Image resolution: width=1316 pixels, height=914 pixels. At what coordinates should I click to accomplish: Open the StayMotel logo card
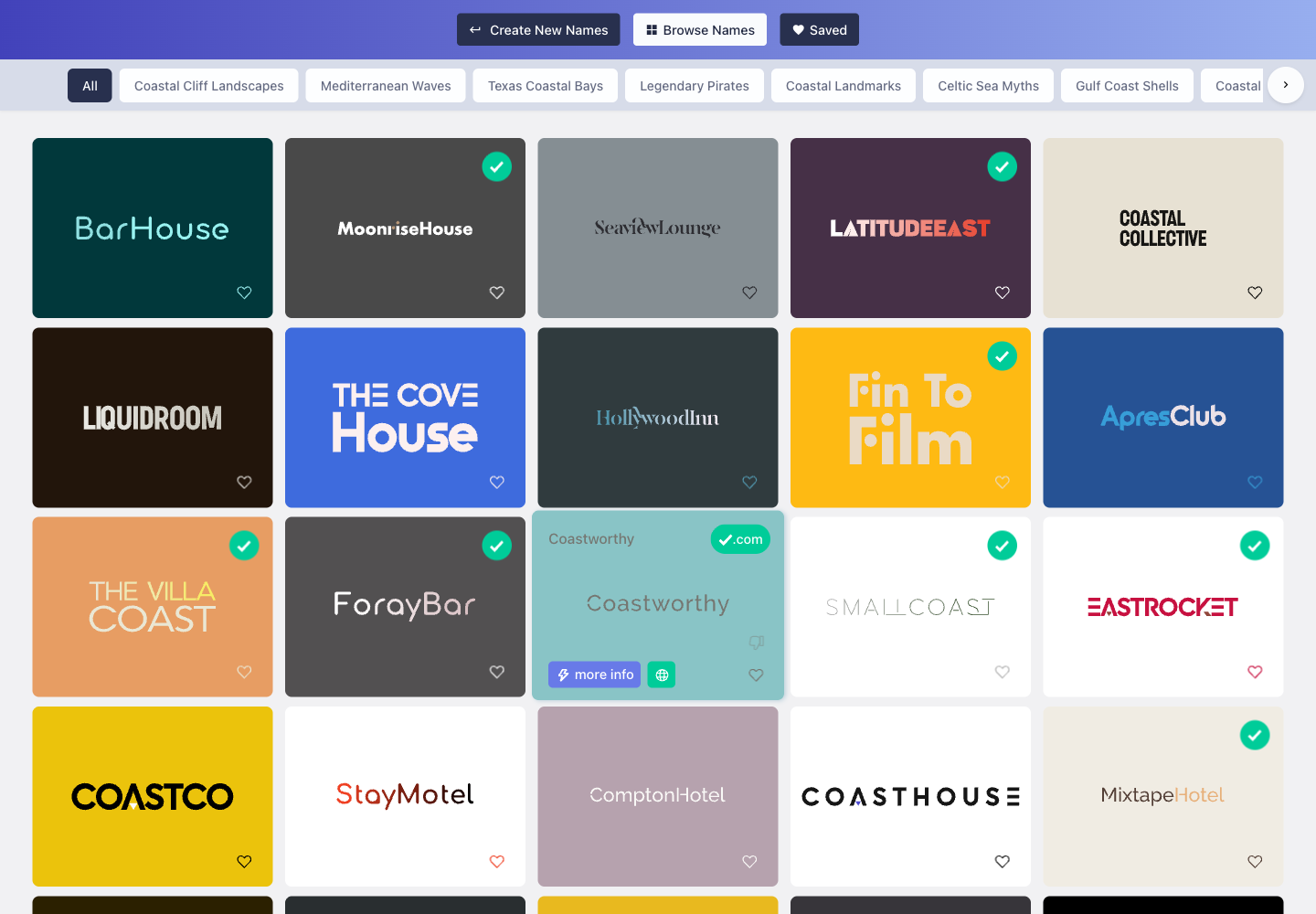405,796
